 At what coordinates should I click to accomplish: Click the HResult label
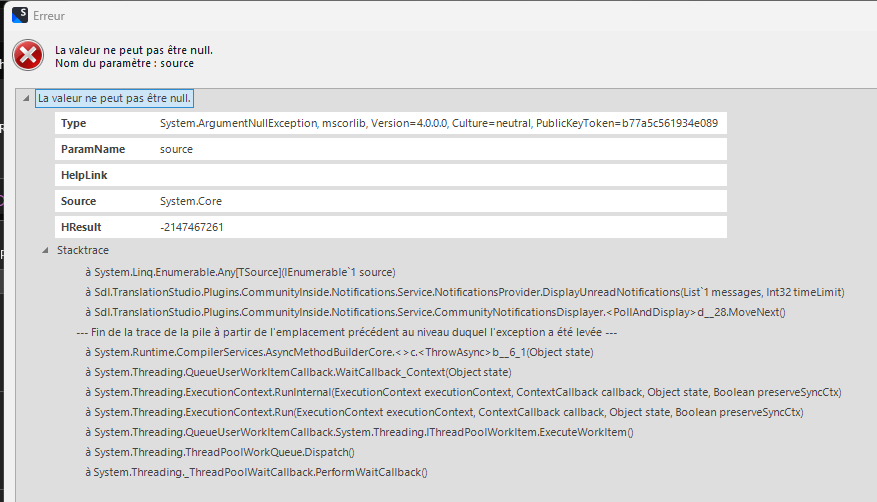(81, 228)
